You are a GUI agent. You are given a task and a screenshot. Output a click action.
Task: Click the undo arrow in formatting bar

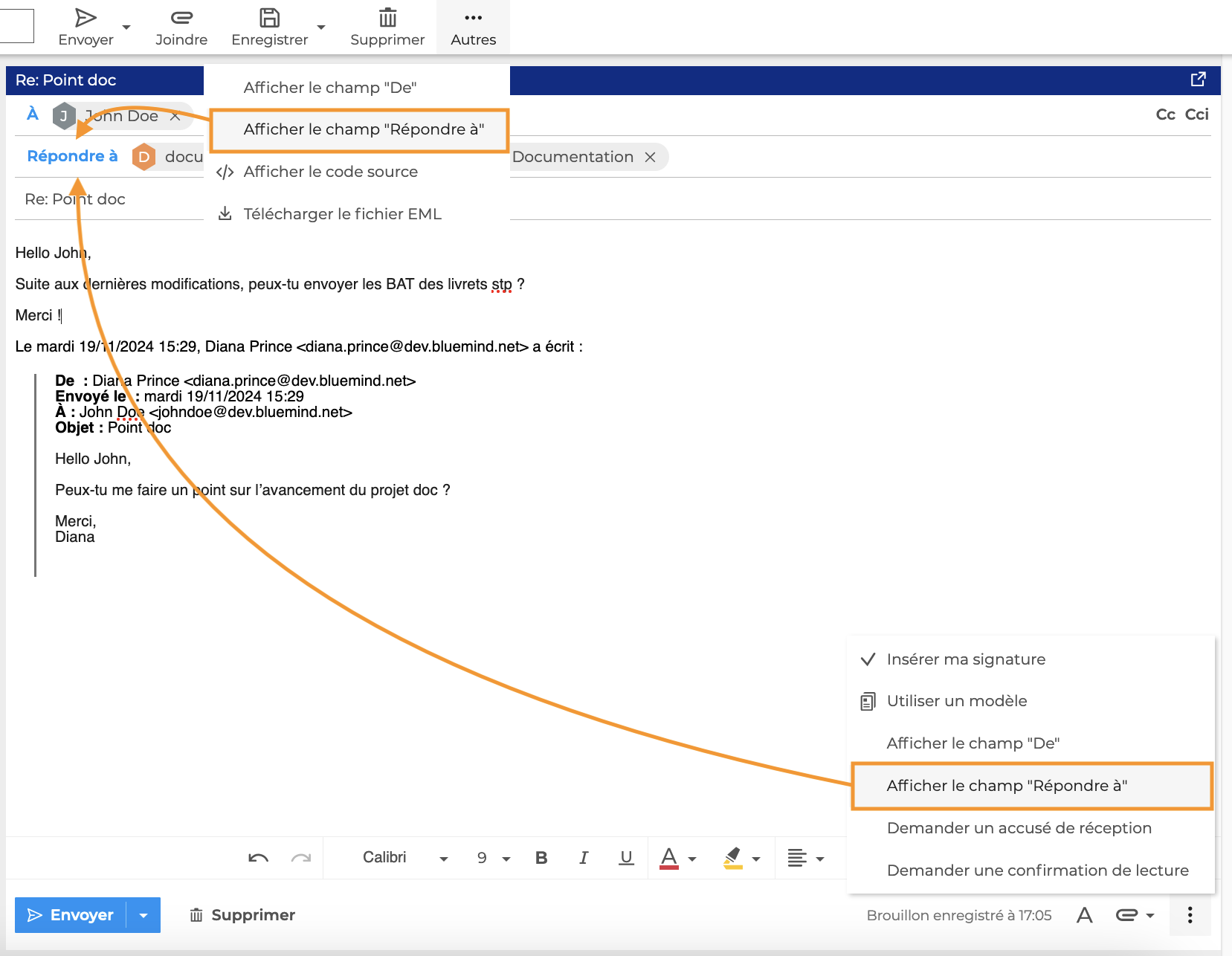pyautogui.click(x=258, y=858)
